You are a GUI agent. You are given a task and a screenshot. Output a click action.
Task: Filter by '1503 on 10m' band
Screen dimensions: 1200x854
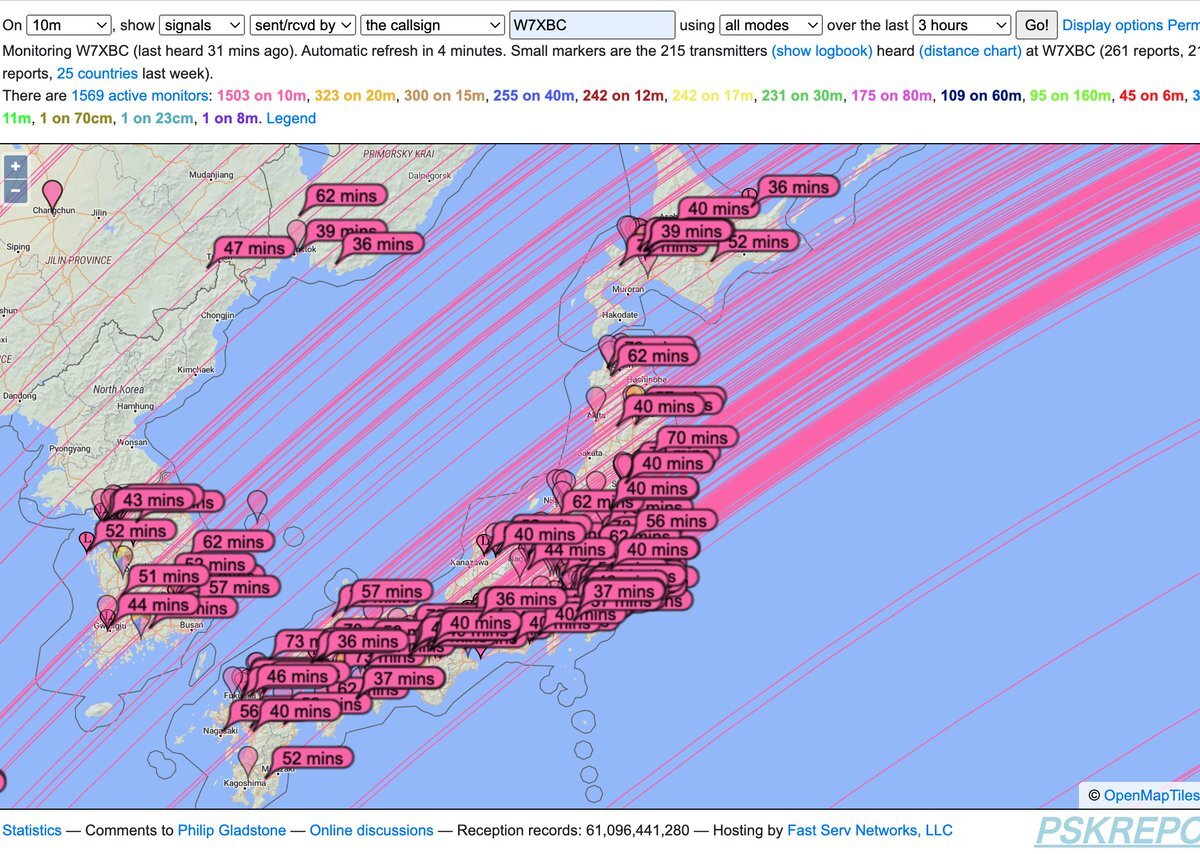coord(262,95)
